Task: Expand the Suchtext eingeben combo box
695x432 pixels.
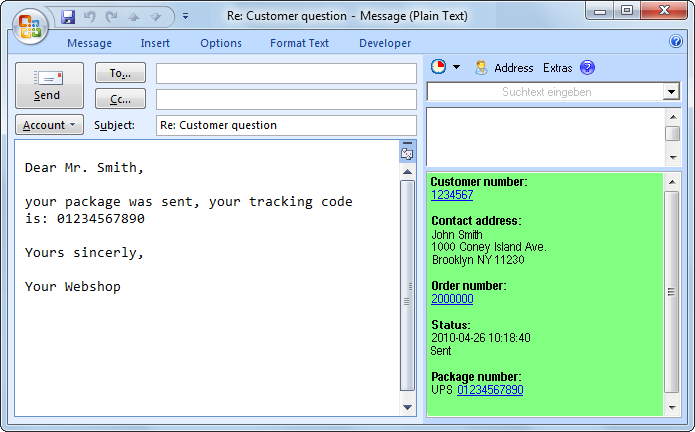Action: [x=671, y=92]
